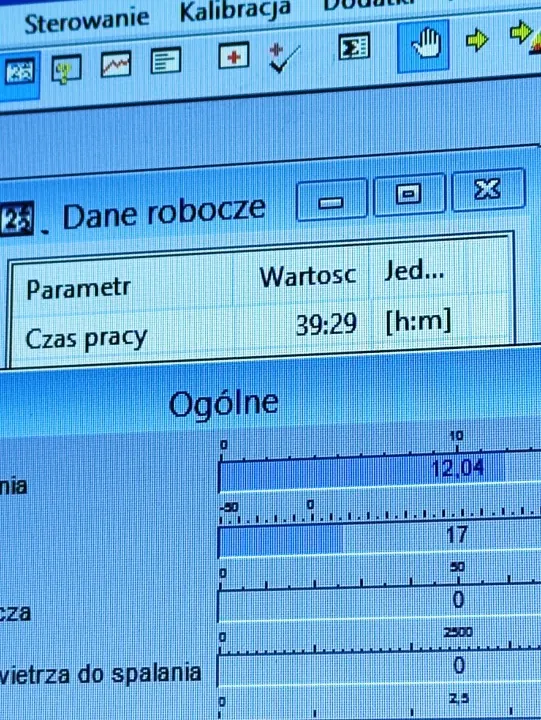The image size is (541, 720).
Task: Click the [h:m] unit cell
Action: (x=418, y=321)
